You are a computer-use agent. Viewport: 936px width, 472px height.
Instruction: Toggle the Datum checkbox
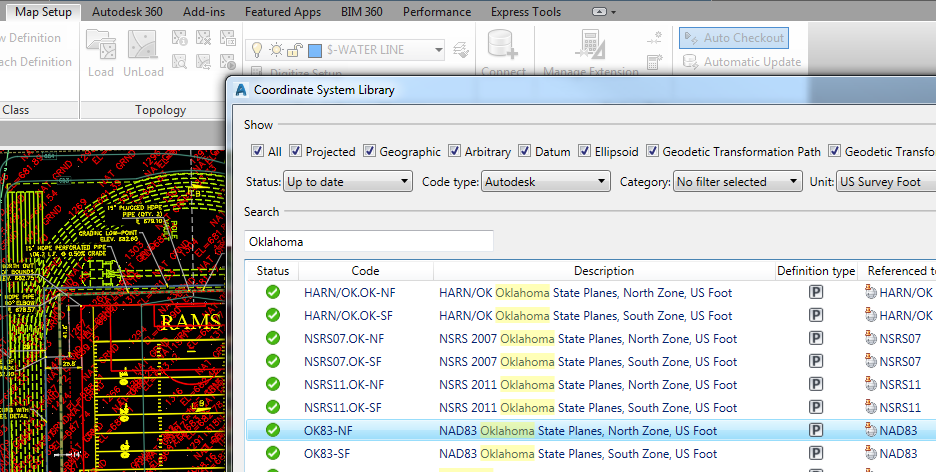[x=524, y=151]
